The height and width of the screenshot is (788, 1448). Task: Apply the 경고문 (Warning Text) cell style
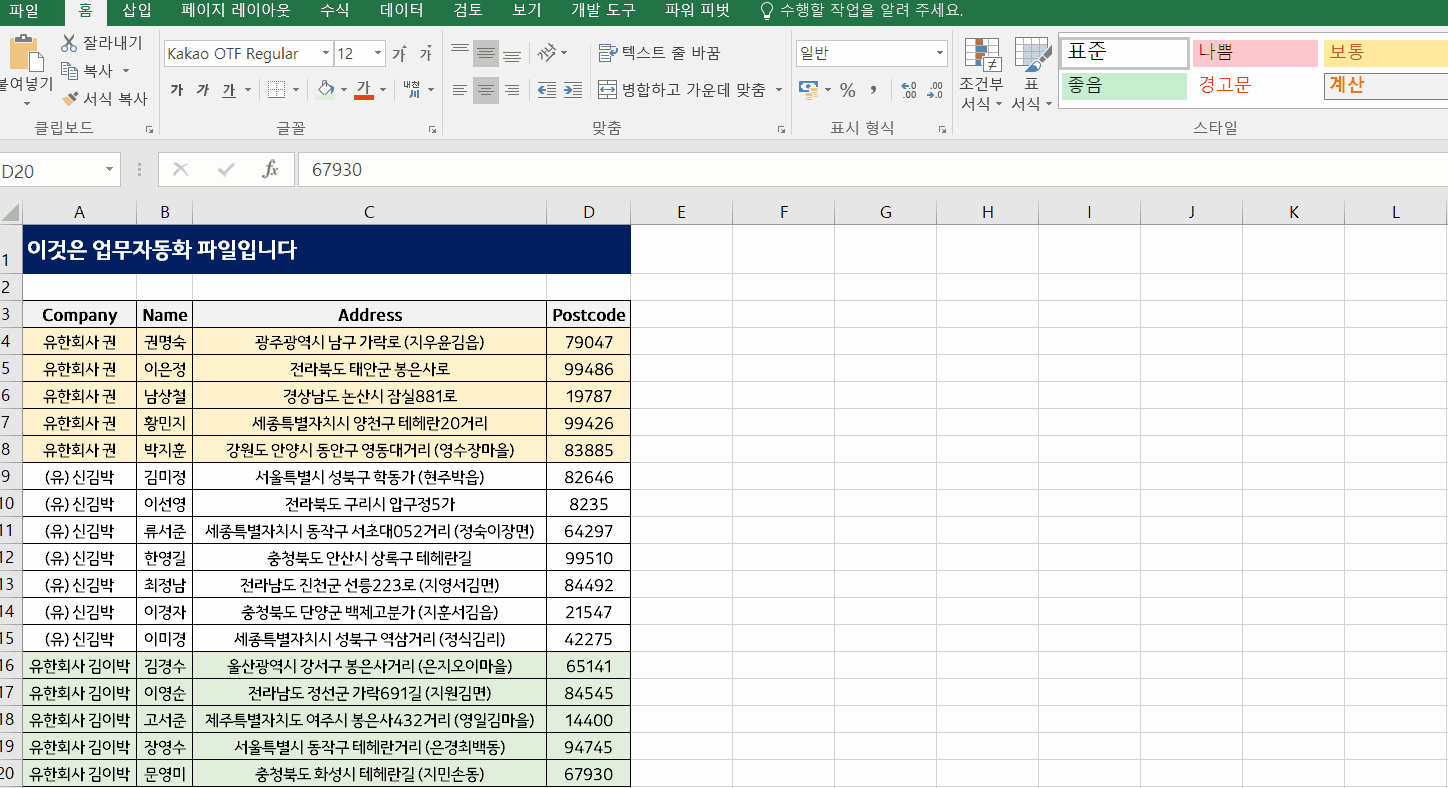click(1255, 86)
